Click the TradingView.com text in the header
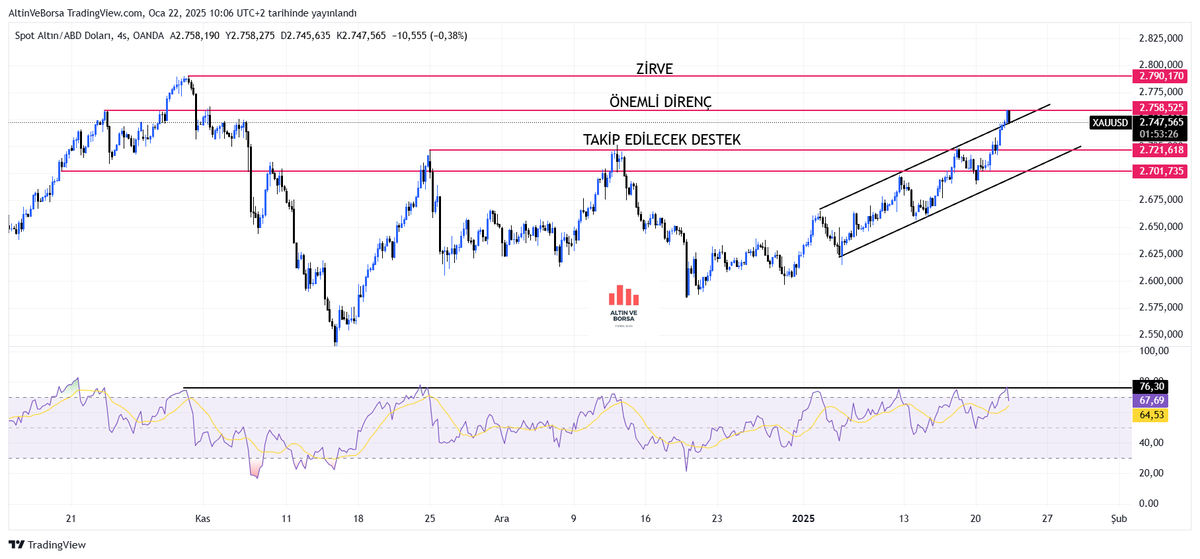 point(107,13)
